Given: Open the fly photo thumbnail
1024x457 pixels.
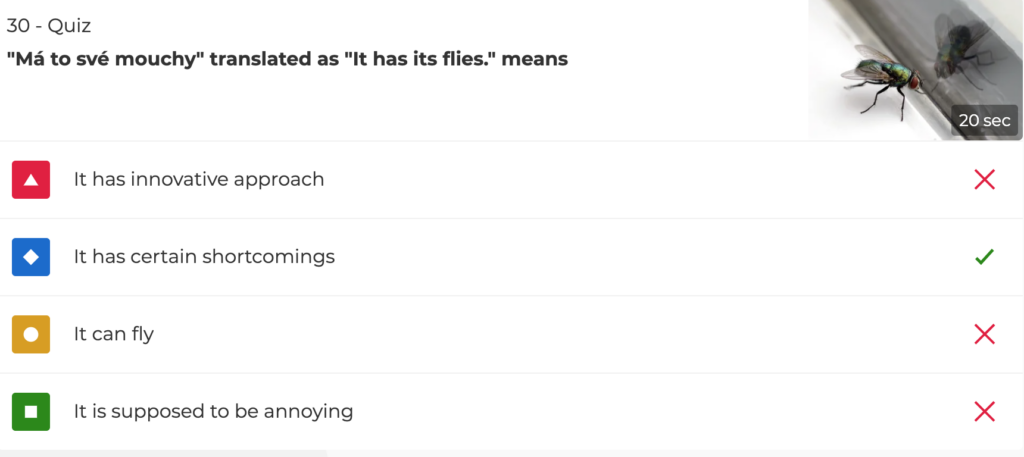Looking at the screenshot, I should (x=916, y=70).
